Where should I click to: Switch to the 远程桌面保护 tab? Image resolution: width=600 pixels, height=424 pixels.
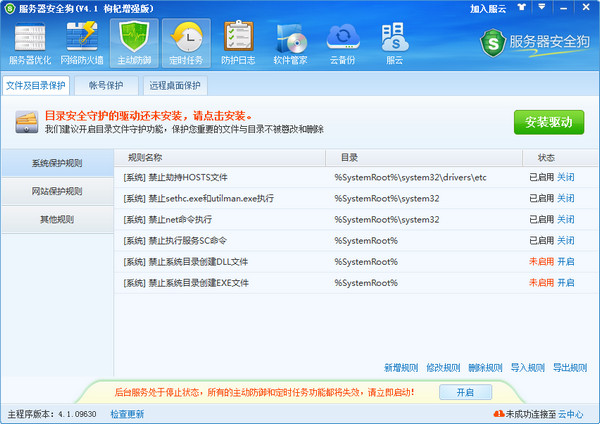(x=175, y=85)
